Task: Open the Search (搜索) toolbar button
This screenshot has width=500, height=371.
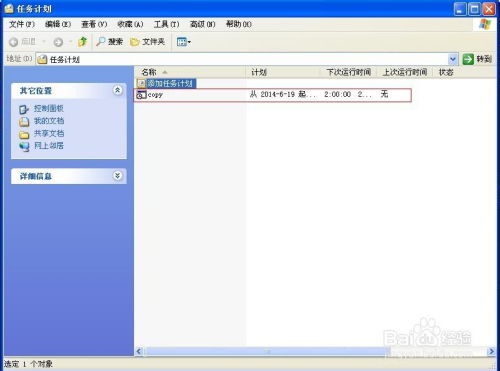Action: click(109, 42)
